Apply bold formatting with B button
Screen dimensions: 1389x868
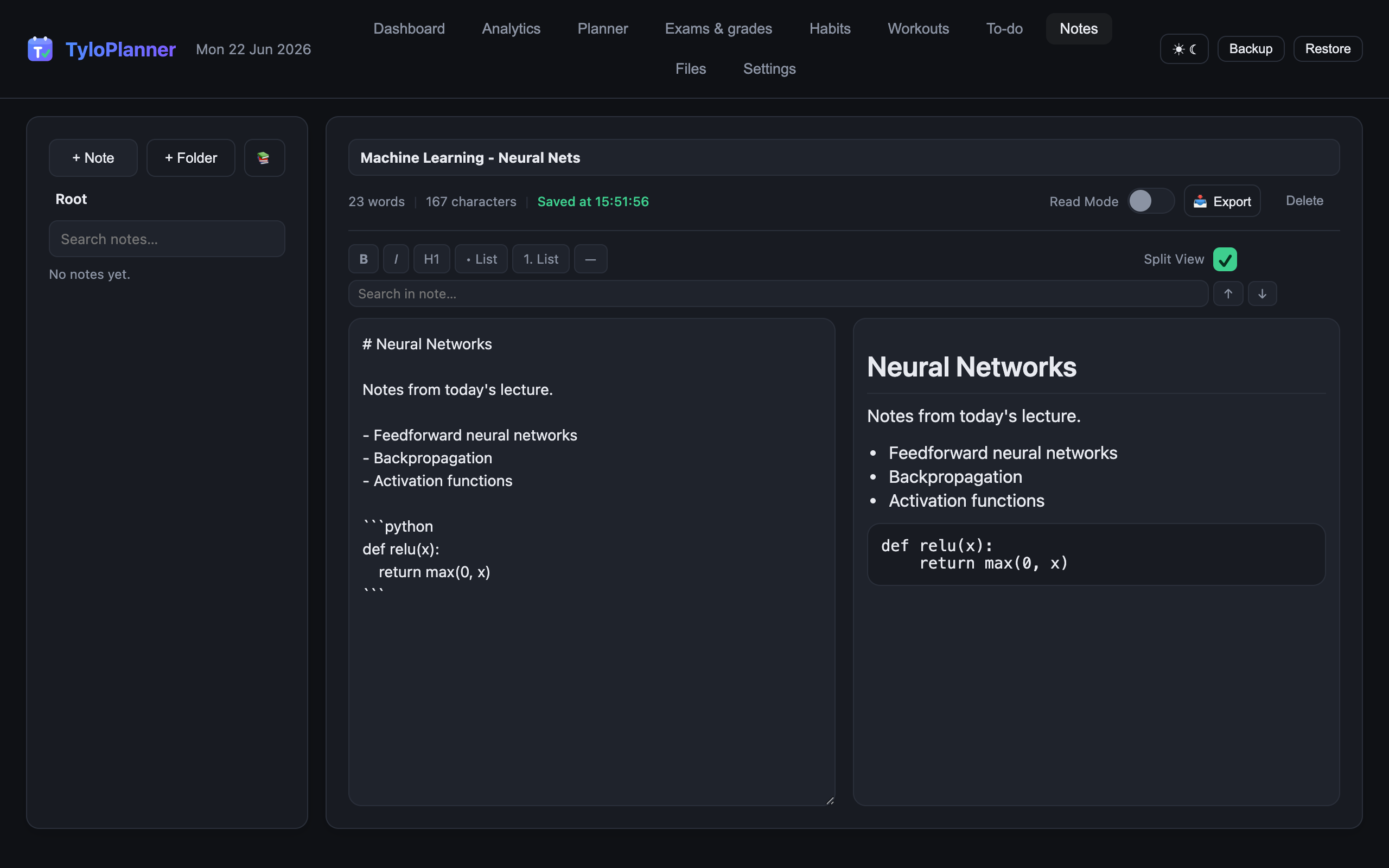pos(364,259)
